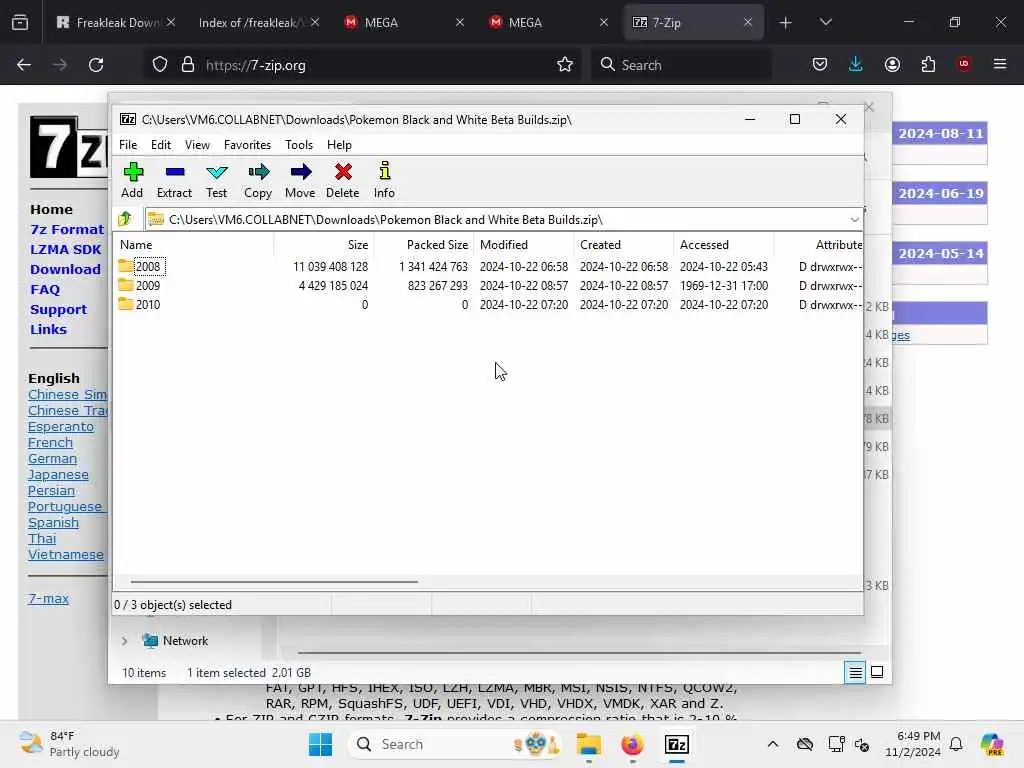The image size is (1024, 768).
Task: Sort by the Name column header
Action: click(x=195, y=245)
